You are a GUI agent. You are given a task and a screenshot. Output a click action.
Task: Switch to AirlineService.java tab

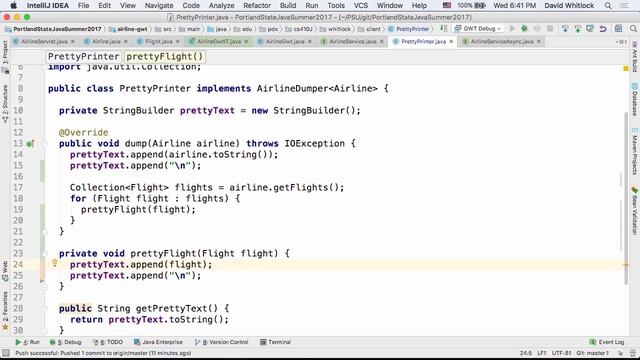point(353,42)
